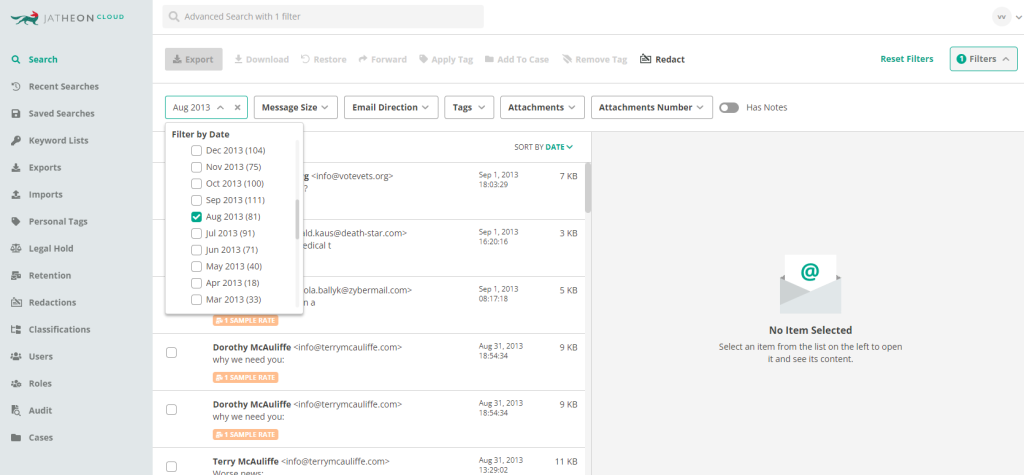Viewport: 1024px width, 475px height.
Task: Click the Personal Tags tag icon
Action: [x=16, y=221]
